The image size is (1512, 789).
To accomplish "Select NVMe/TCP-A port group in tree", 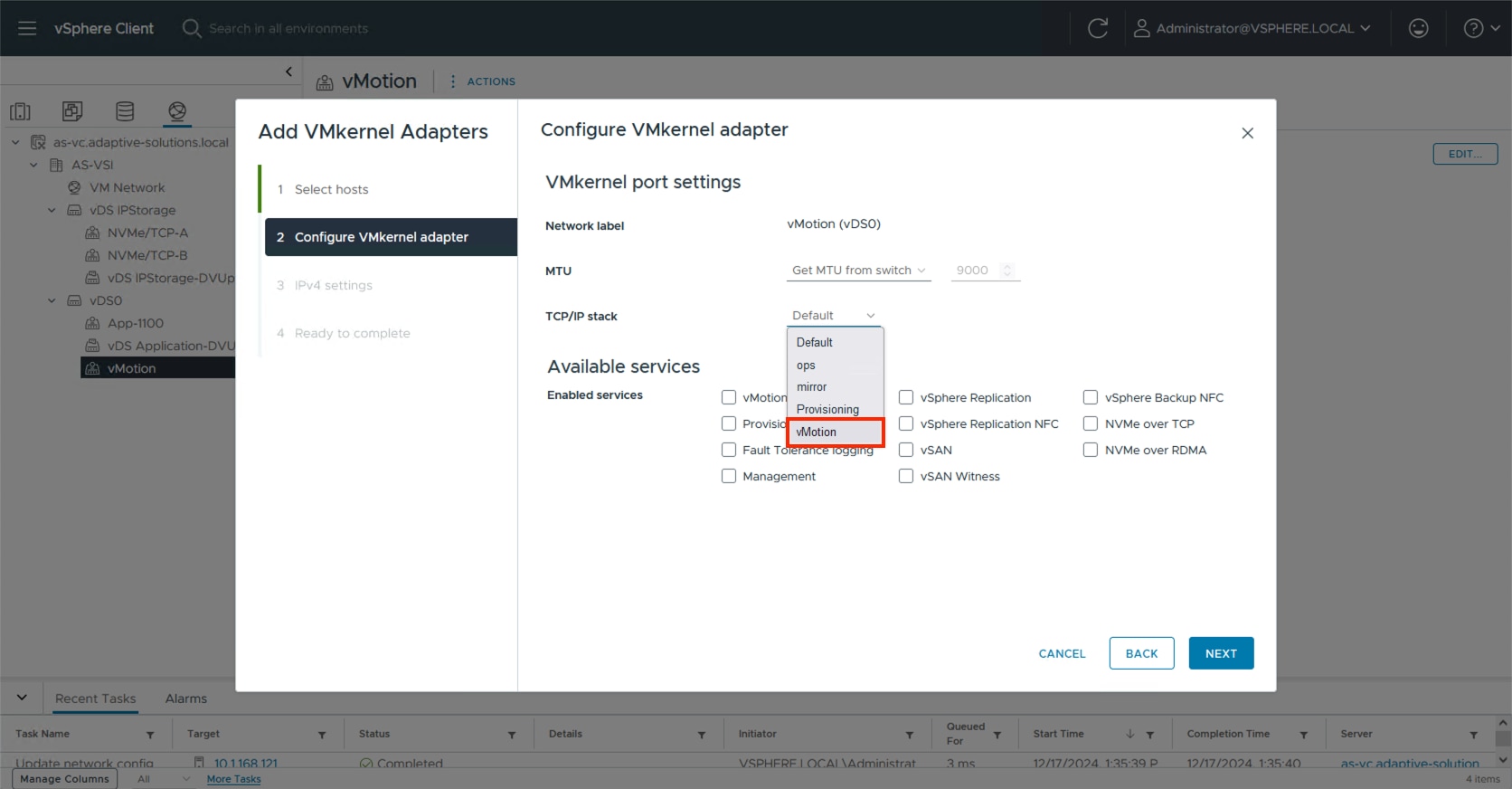I will [147, 233].
